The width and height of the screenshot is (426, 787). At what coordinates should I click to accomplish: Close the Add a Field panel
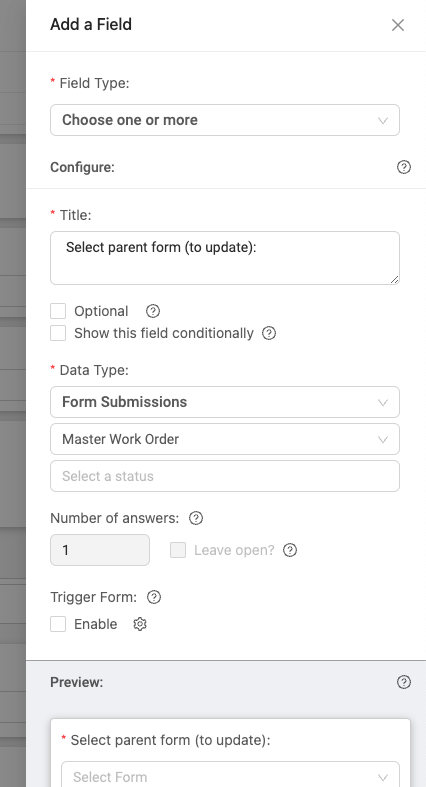(x=398, y=25)
